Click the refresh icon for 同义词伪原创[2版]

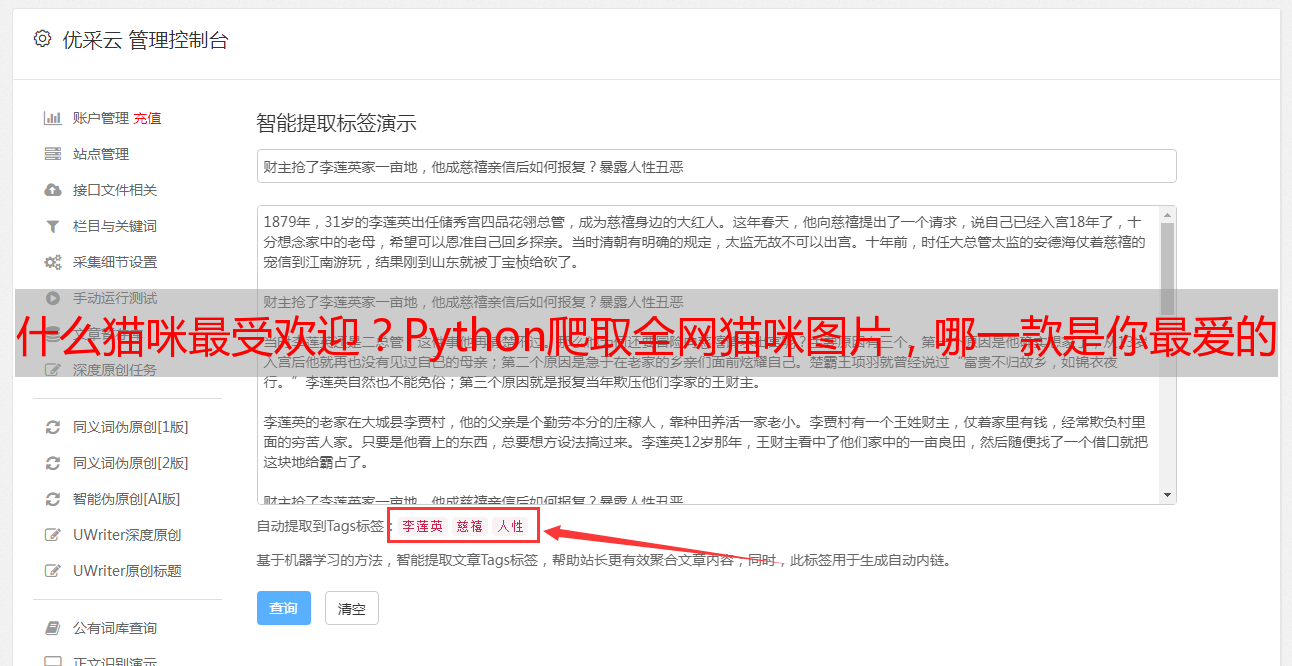click(53, 463)
